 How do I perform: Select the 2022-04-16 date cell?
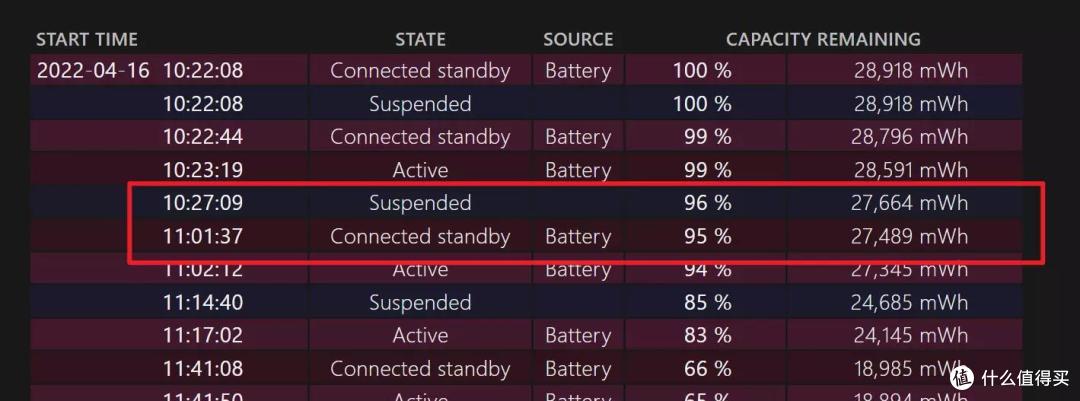[93, 70]
